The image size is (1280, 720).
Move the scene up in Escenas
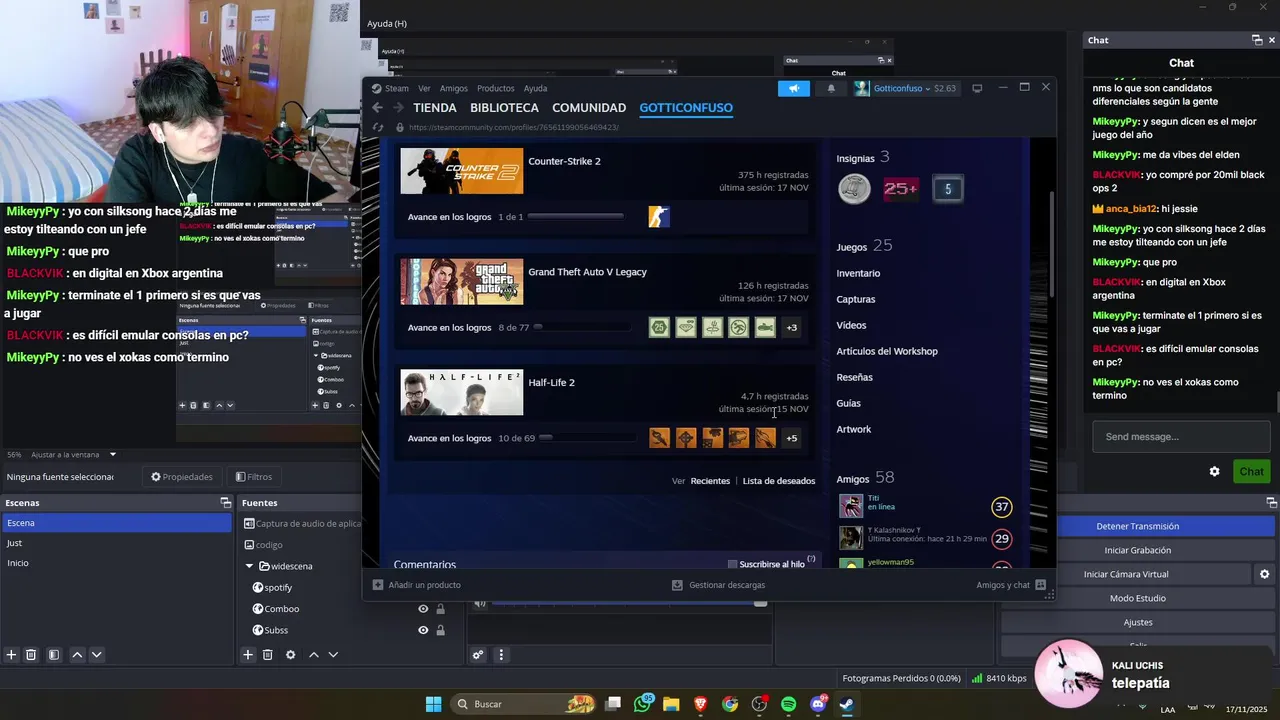(x=77, y=655)
